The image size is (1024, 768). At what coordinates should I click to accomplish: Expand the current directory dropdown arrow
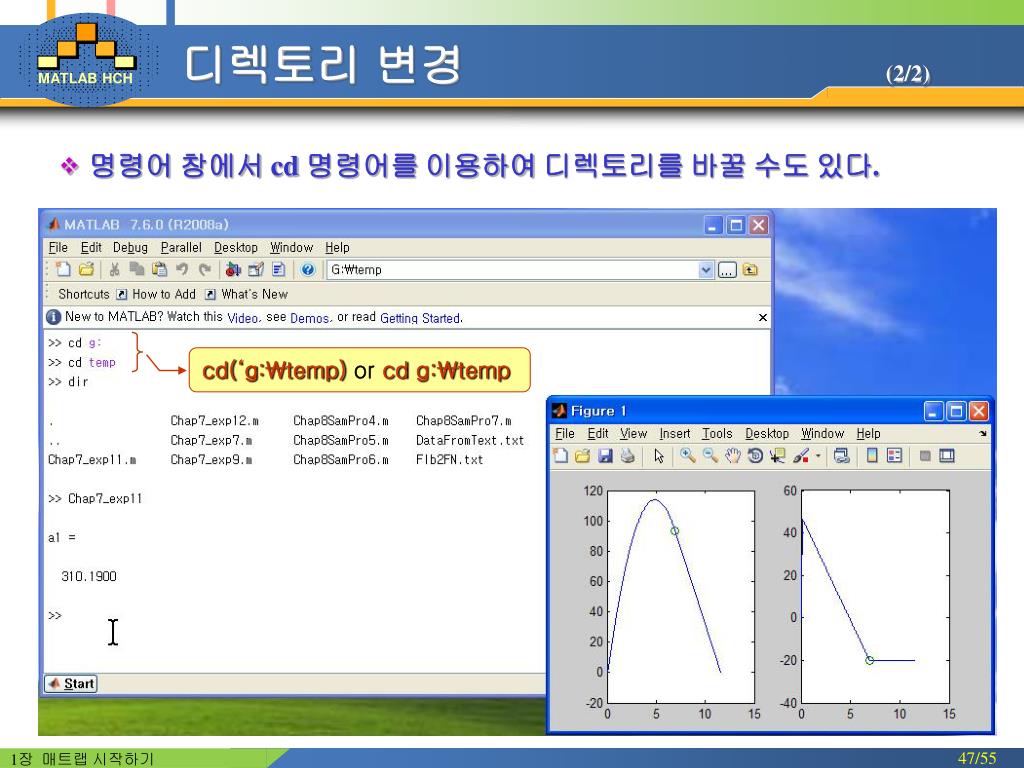tap(706, 270)
